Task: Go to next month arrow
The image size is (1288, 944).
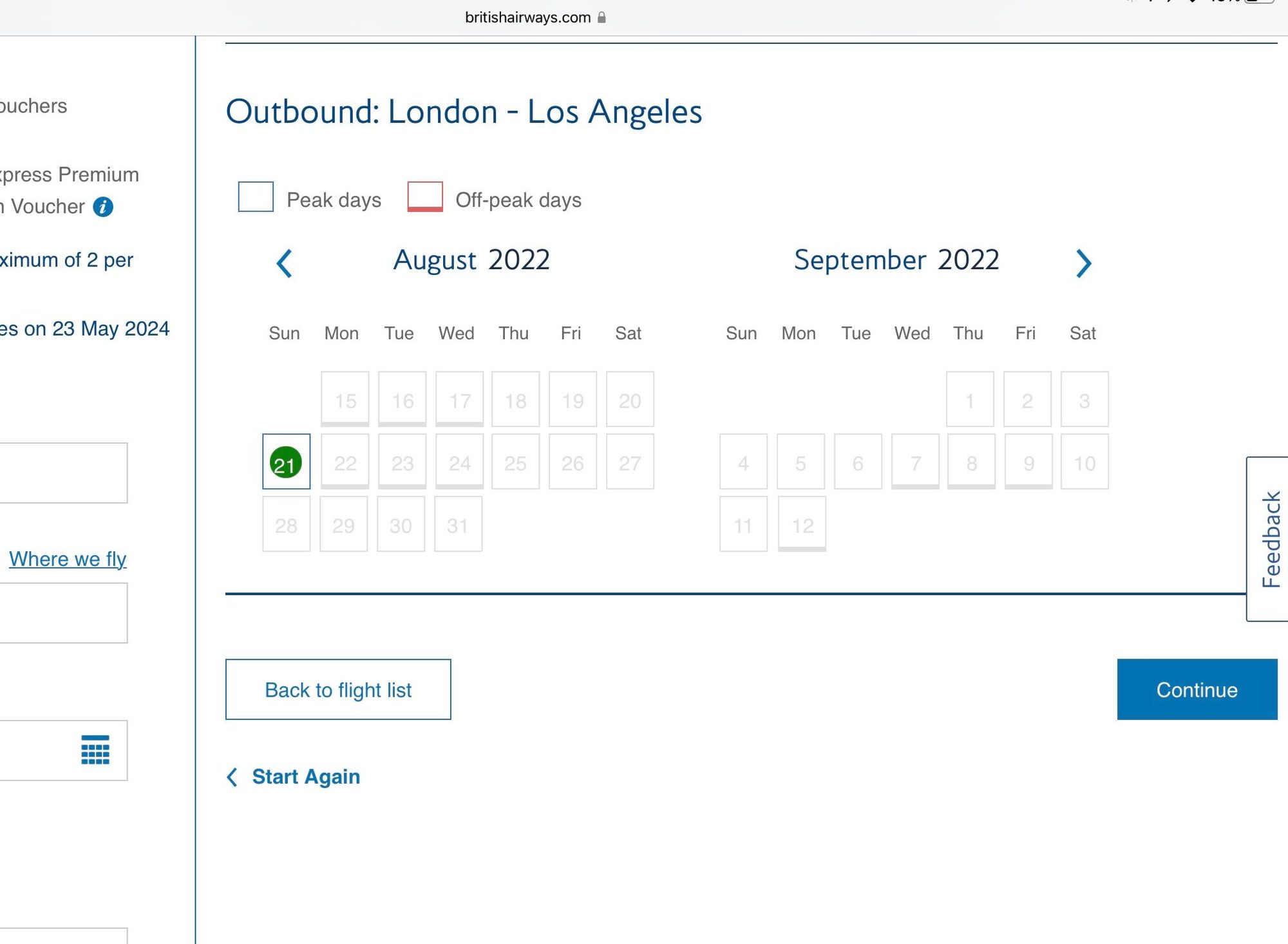Action: (x=1083, y=263)
